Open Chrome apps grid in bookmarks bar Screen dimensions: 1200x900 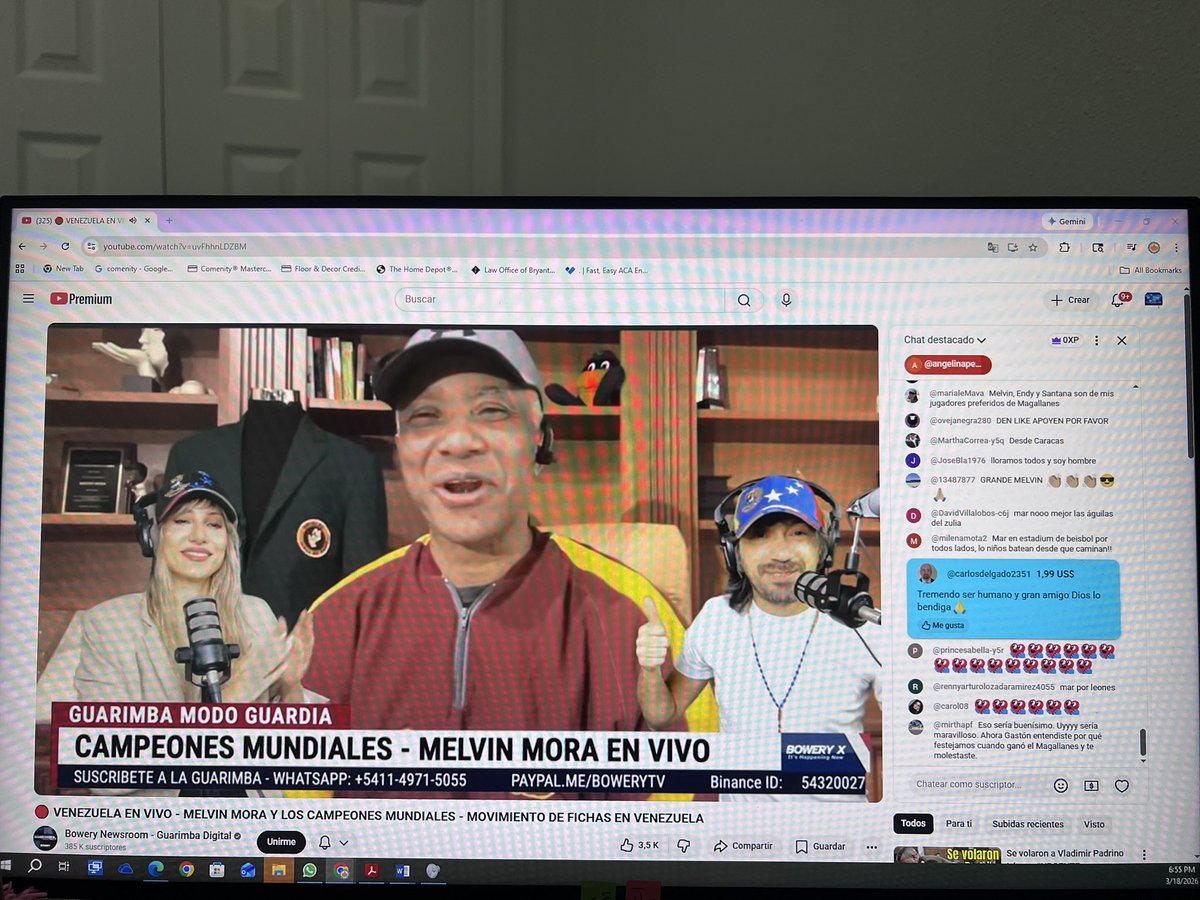coord(20,269)
